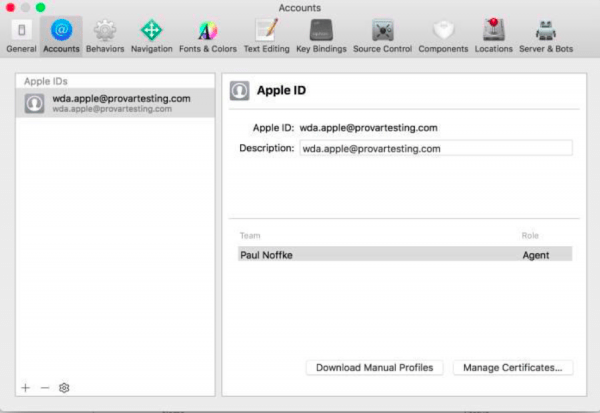The height and width of the screenshot is (413, 600).
Task: Select wda.apple@provartesting.com in Apple IDs list
Action: (115, 103)
